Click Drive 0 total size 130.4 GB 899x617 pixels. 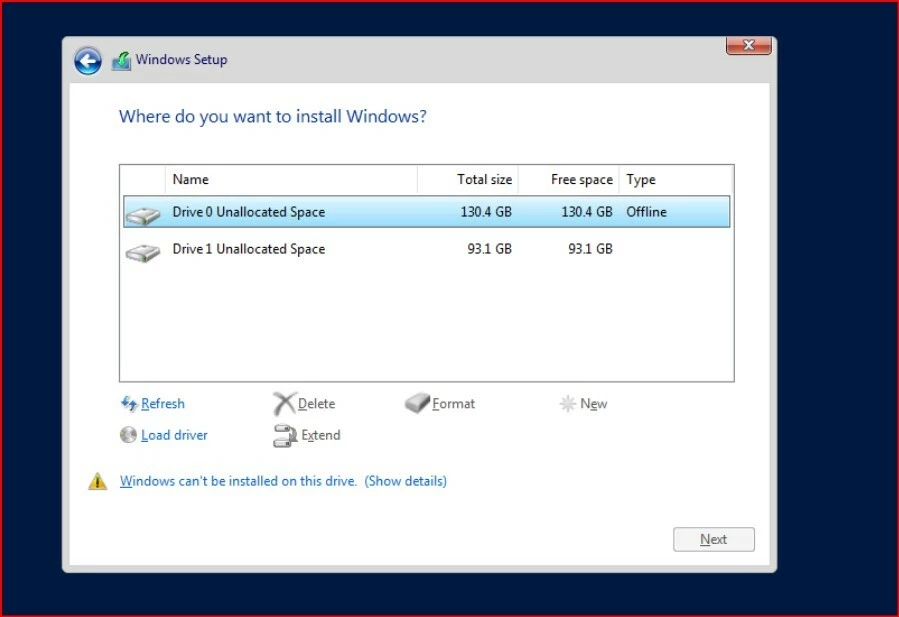pyautogui.click(x=486, y=212)
